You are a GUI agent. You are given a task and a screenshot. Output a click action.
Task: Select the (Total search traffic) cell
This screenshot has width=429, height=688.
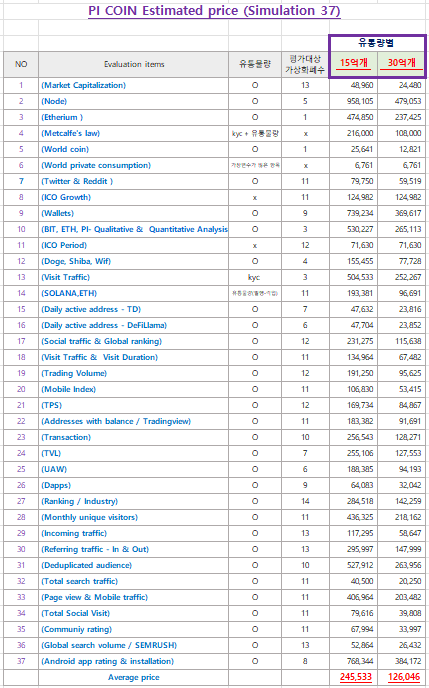(x=134, y=582)
